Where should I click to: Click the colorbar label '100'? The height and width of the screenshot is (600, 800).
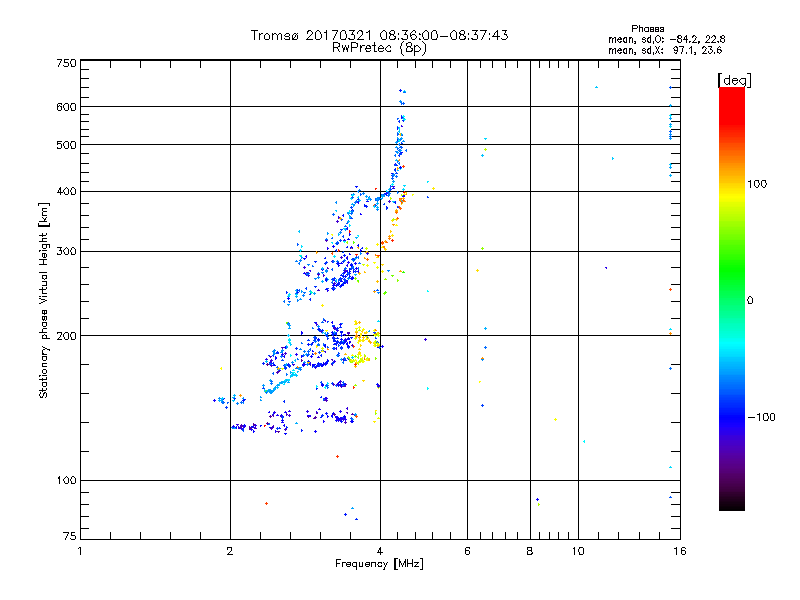pyautogui.click(x=757, y=184)
